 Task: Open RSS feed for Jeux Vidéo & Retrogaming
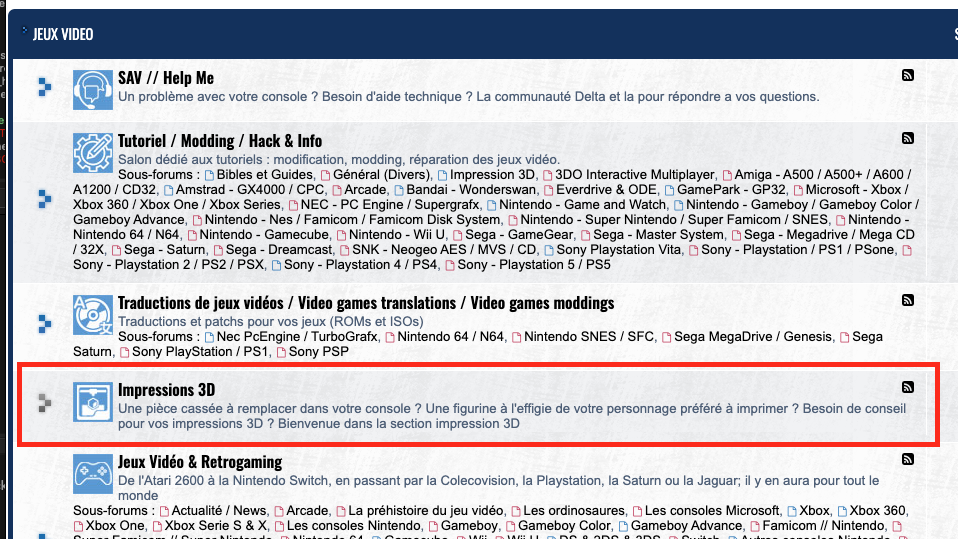[x=908, y=459]
